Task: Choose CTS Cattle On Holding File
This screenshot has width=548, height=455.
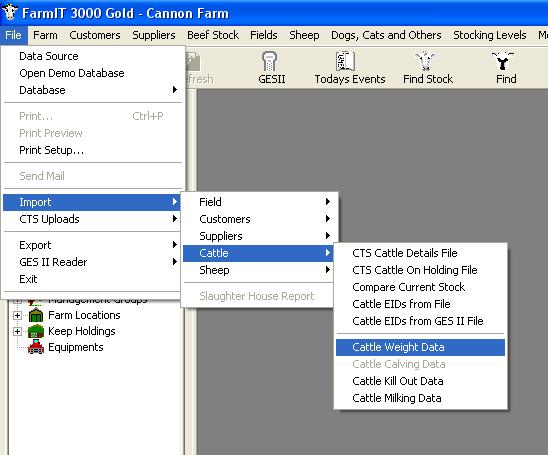Action: pos(420,270)
